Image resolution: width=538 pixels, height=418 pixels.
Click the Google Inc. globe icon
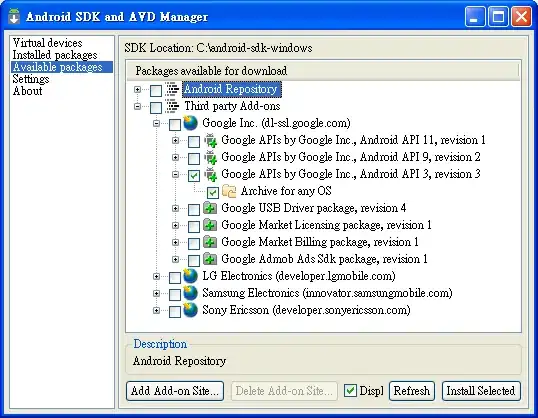point(190,123)
